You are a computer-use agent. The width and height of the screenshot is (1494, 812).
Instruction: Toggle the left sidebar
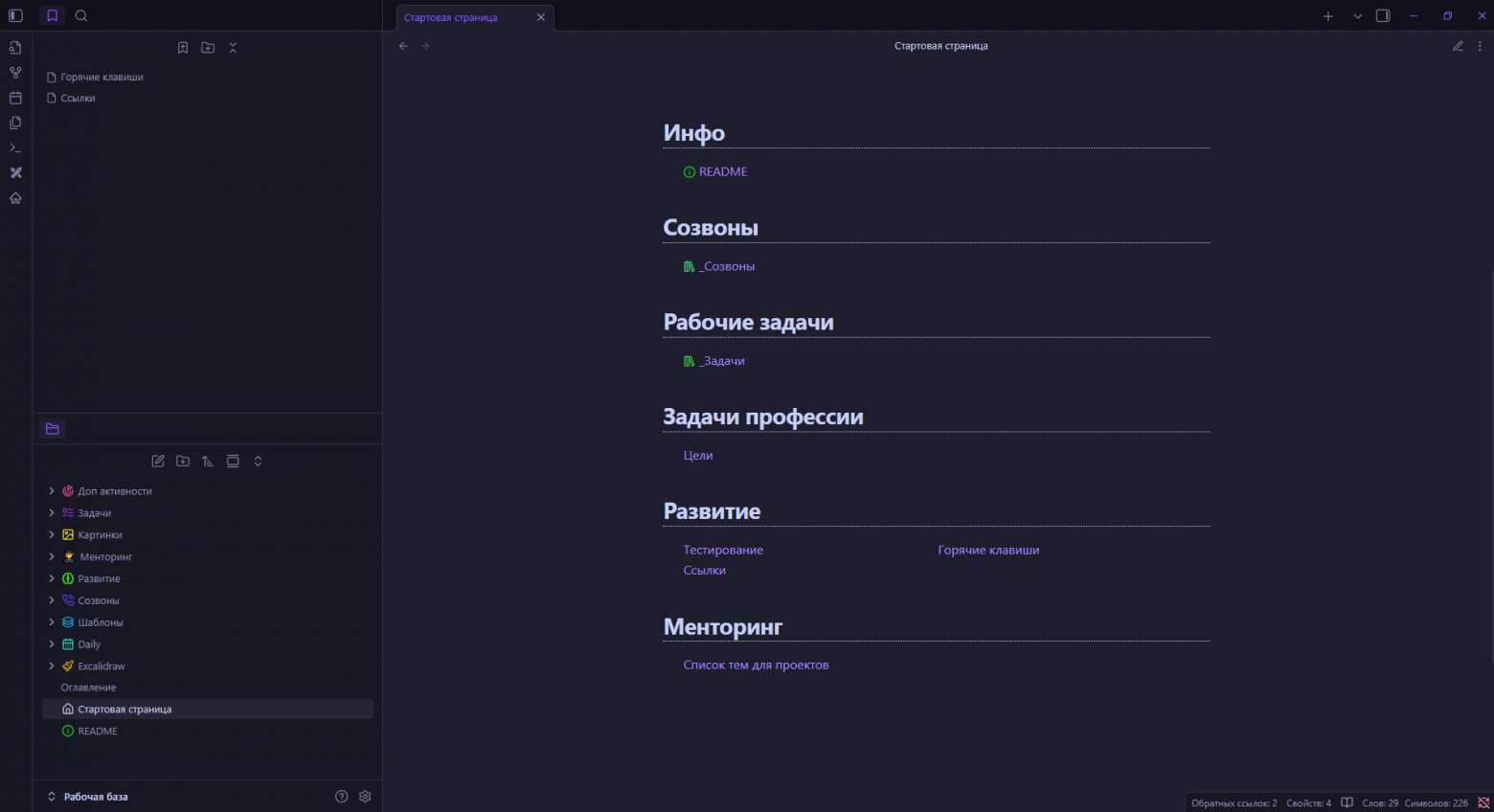tap(15, 16)
